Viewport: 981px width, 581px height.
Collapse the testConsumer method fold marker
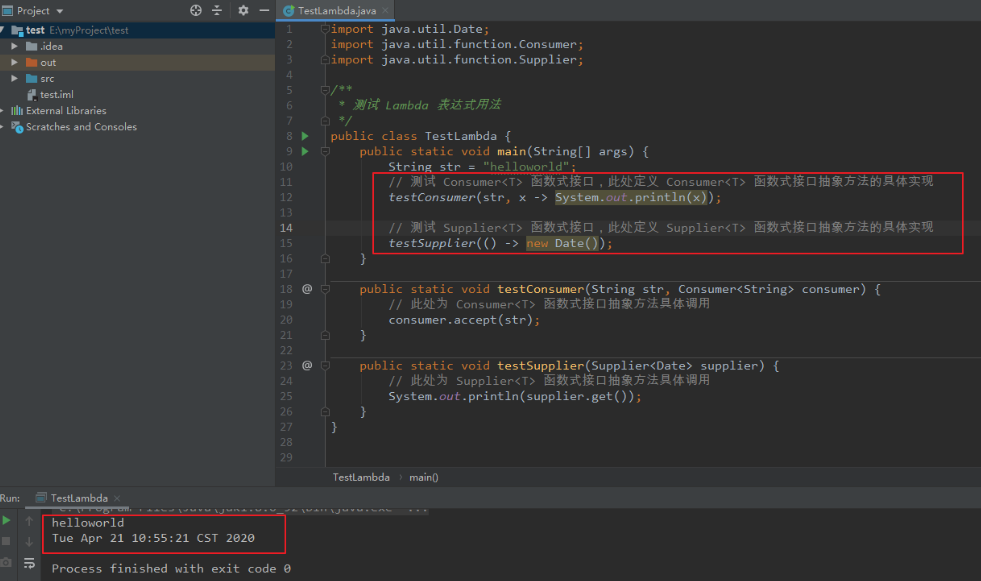point(325,289)
